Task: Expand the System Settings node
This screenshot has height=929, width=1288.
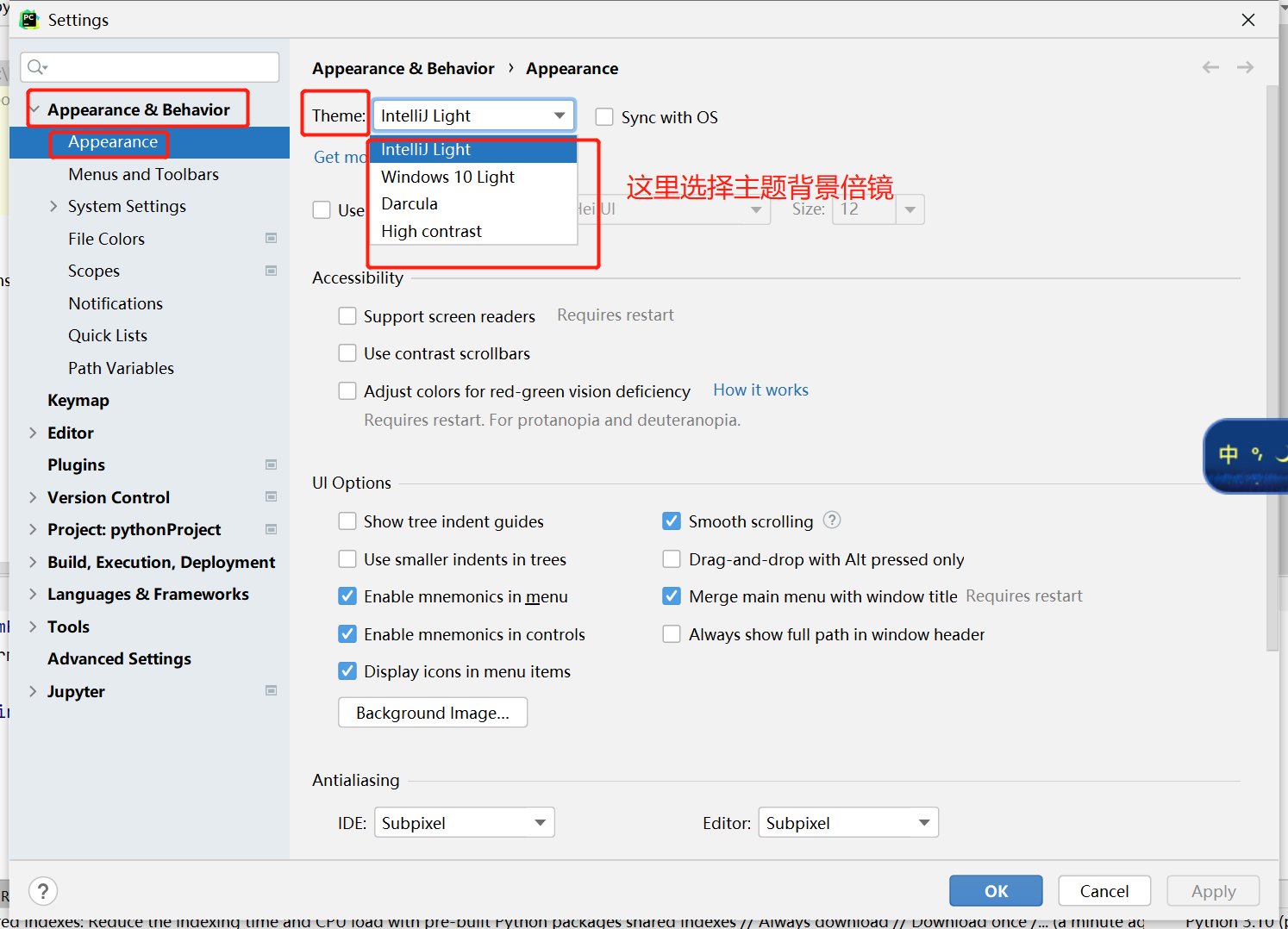Action: pos(53,206)
